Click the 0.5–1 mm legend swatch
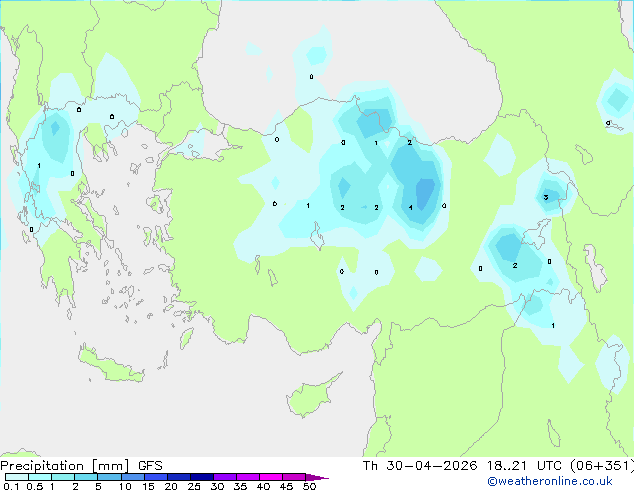 point(40,477)
